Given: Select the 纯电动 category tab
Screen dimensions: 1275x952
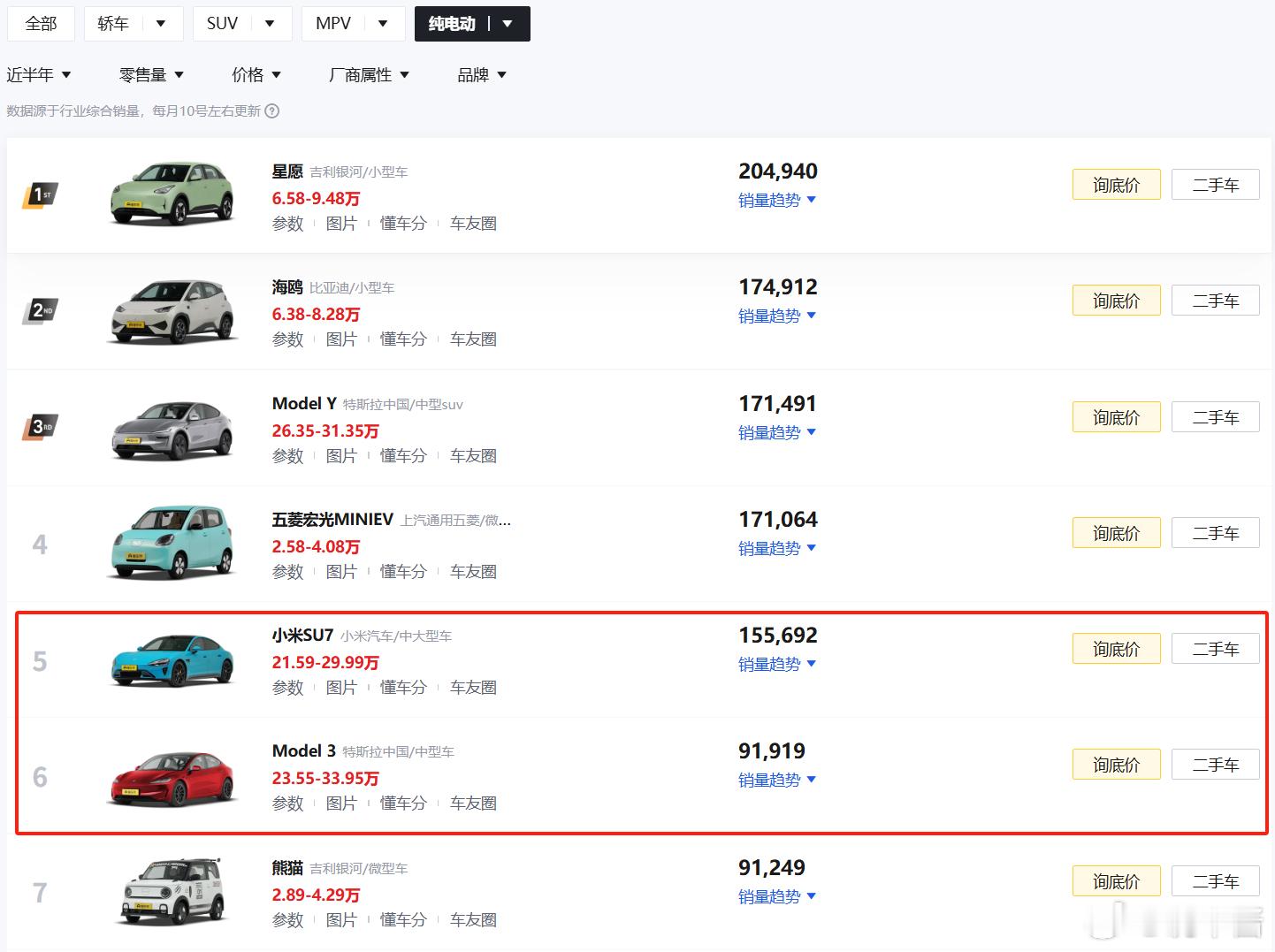Looking at the screenshot, I should pyautogui.click(x=452, y=24).
